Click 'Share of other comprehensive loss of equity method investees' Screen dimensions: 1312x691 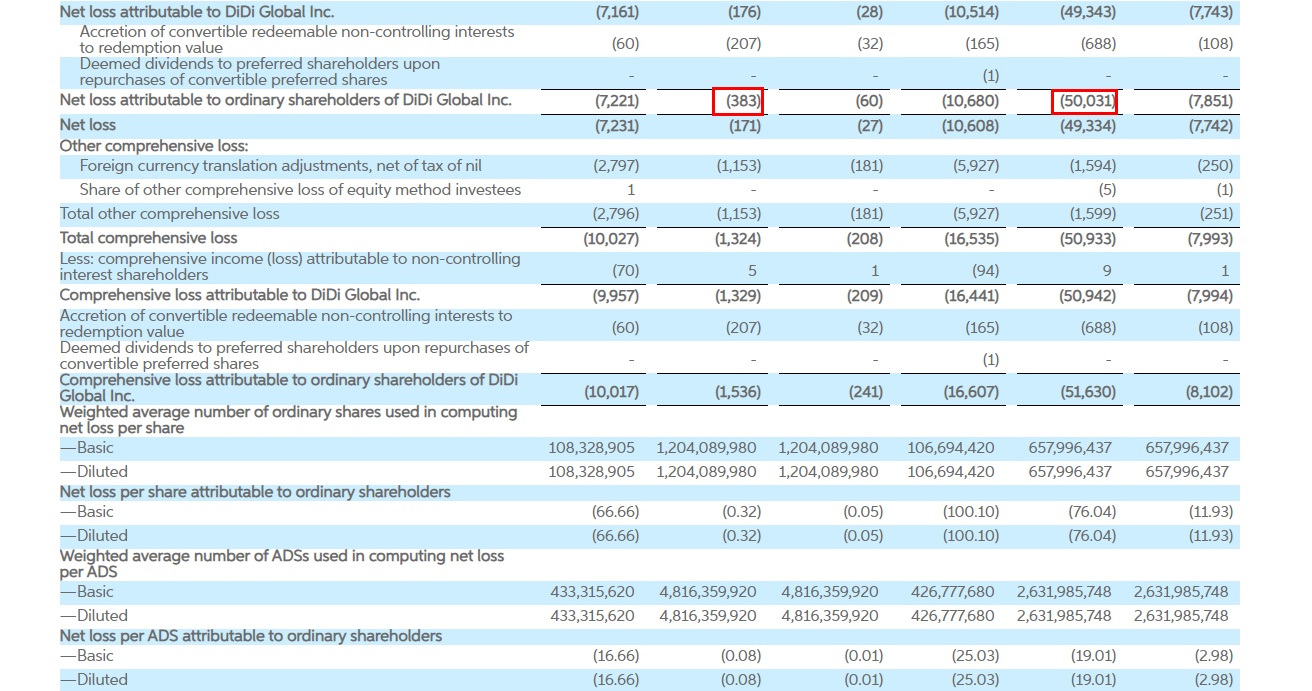point(300,190)
